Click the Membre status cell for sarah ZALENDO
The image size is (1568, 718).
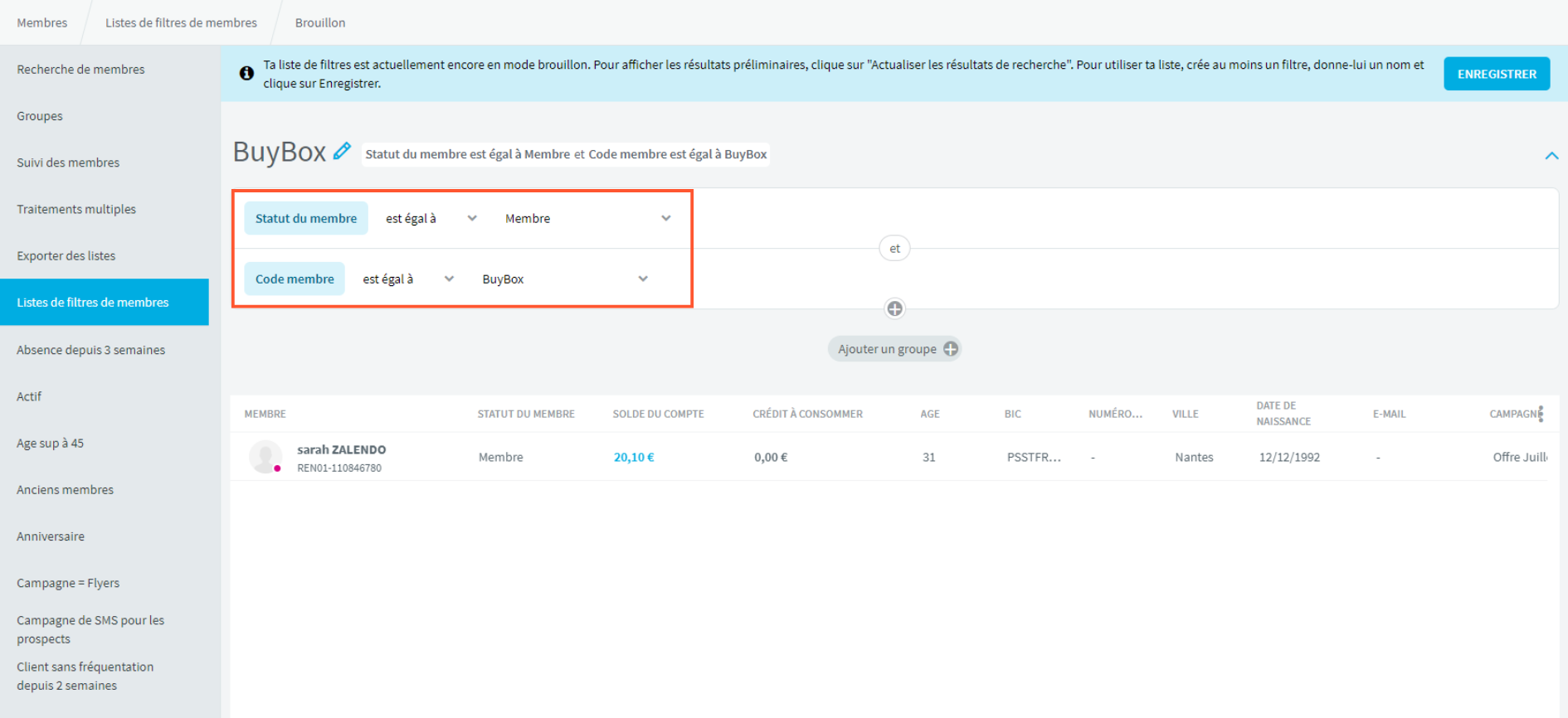pyautogui.click(x=500, y=457)
